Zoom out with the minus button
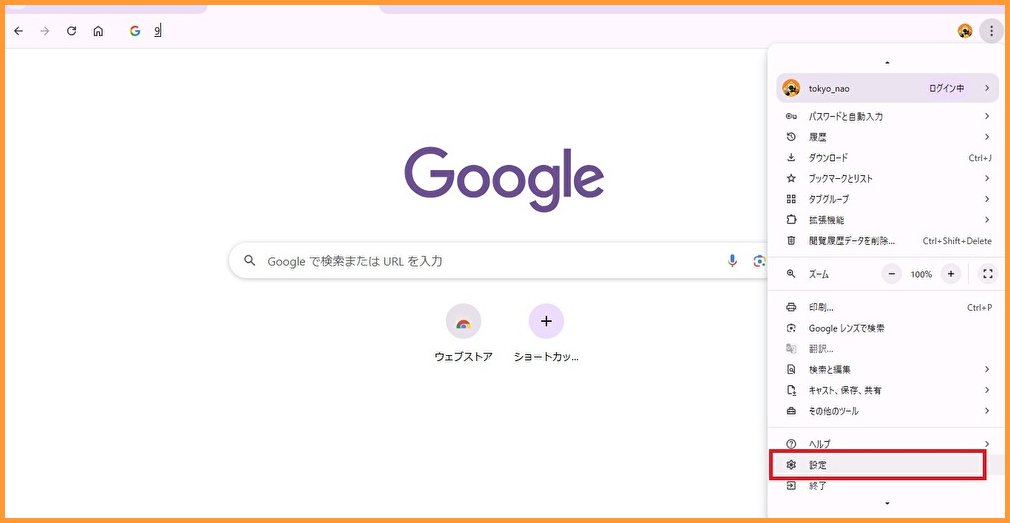The height and width of the screenshot is (523, 1010). point(891,274)
